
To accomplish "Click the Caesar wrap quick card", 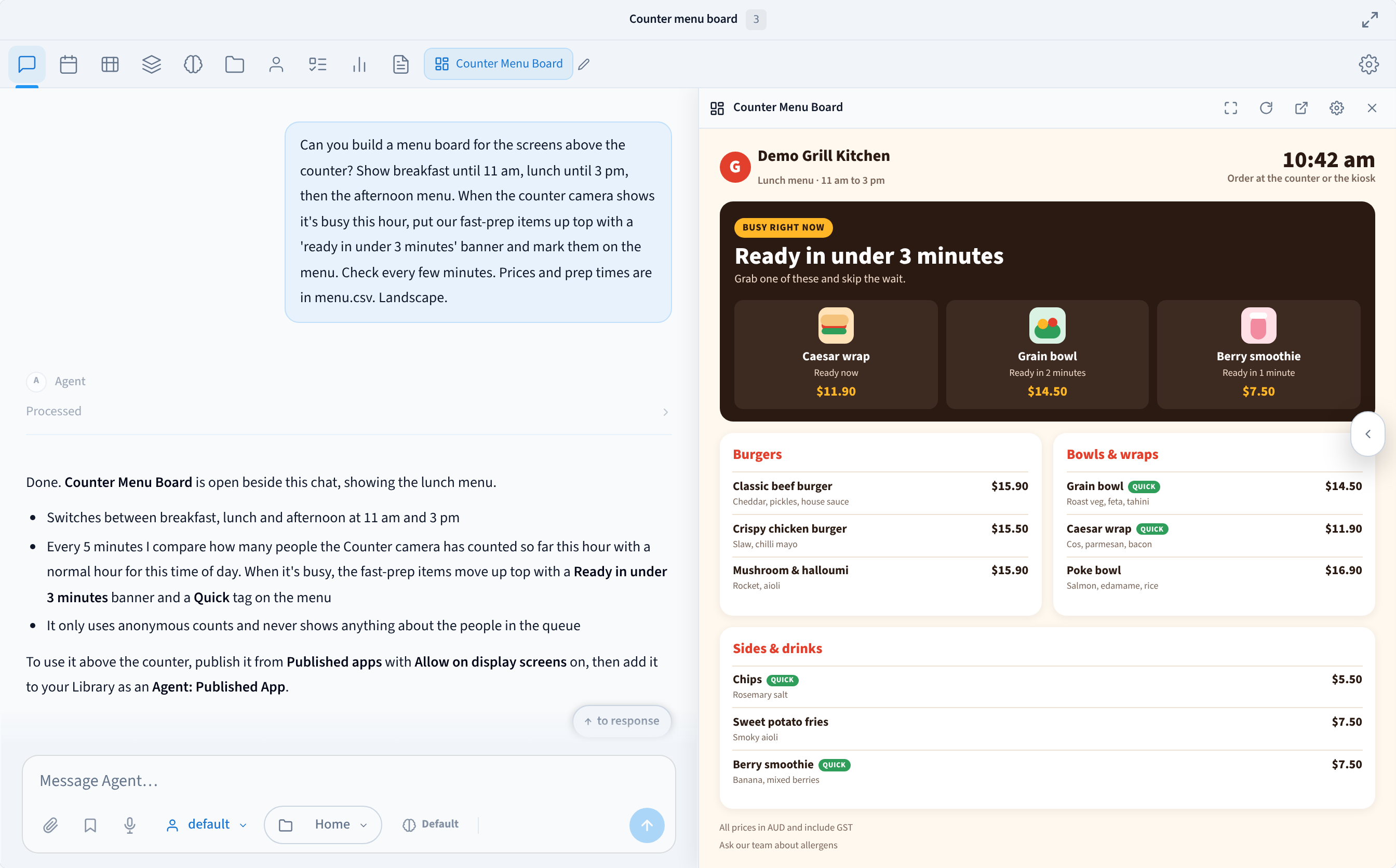I will [x=836, y=354].
